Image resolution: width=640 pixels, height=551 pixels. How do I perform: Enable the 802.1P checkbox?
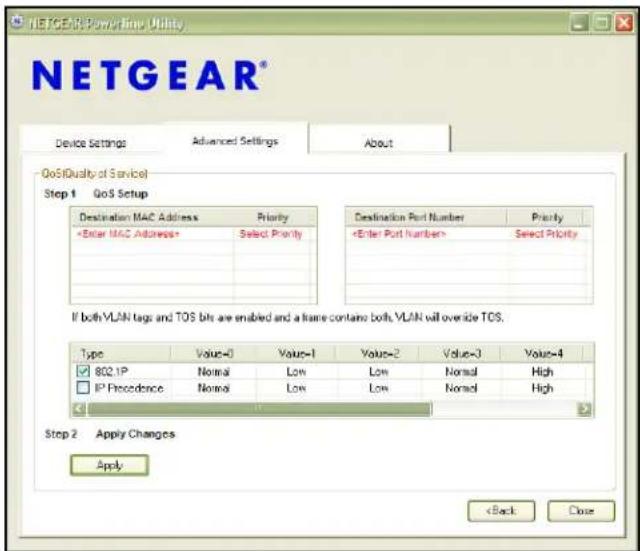point(83,371)
